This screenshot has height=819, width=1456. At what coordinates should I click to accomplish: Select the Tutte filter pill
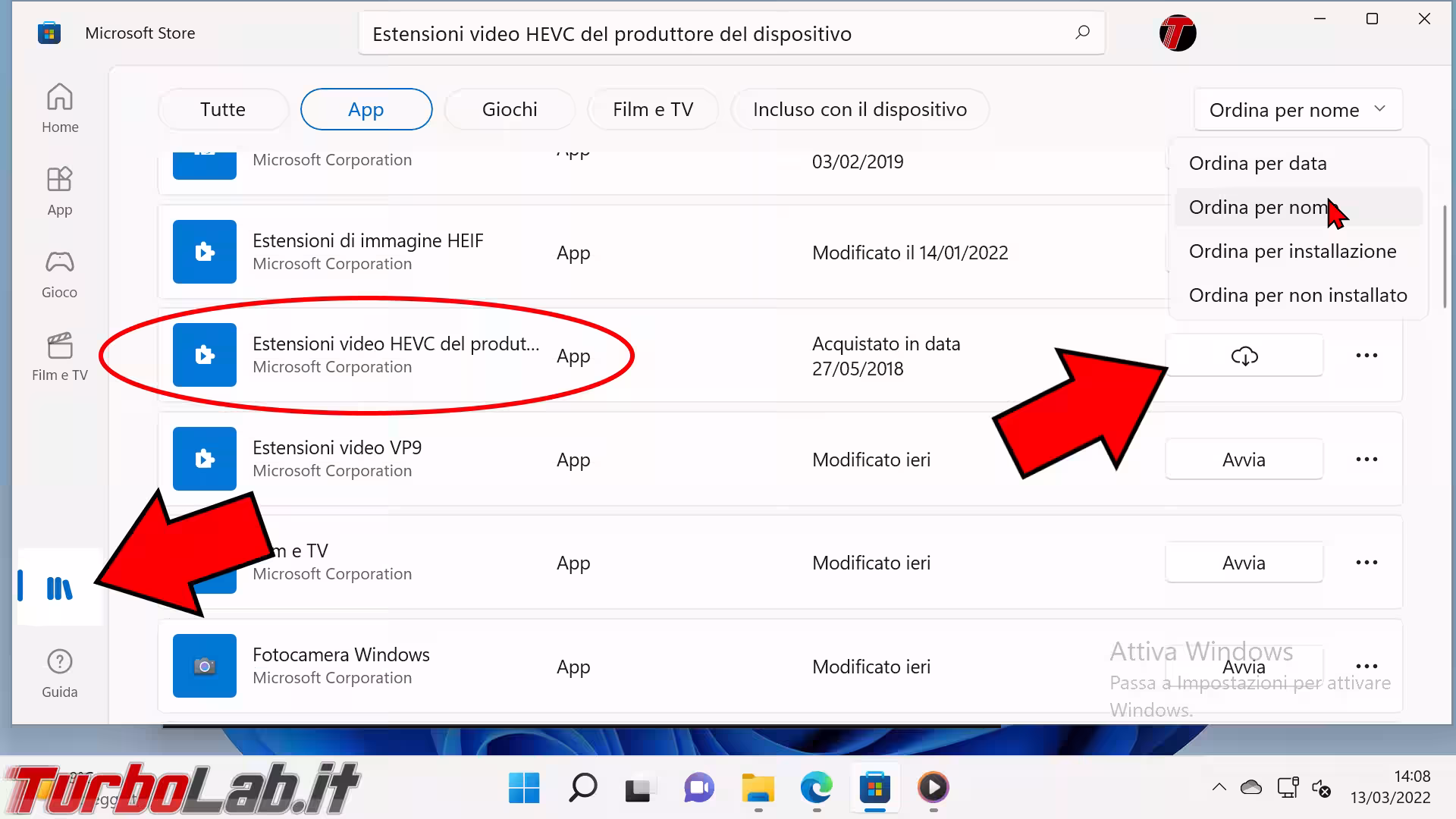(223, 109)
